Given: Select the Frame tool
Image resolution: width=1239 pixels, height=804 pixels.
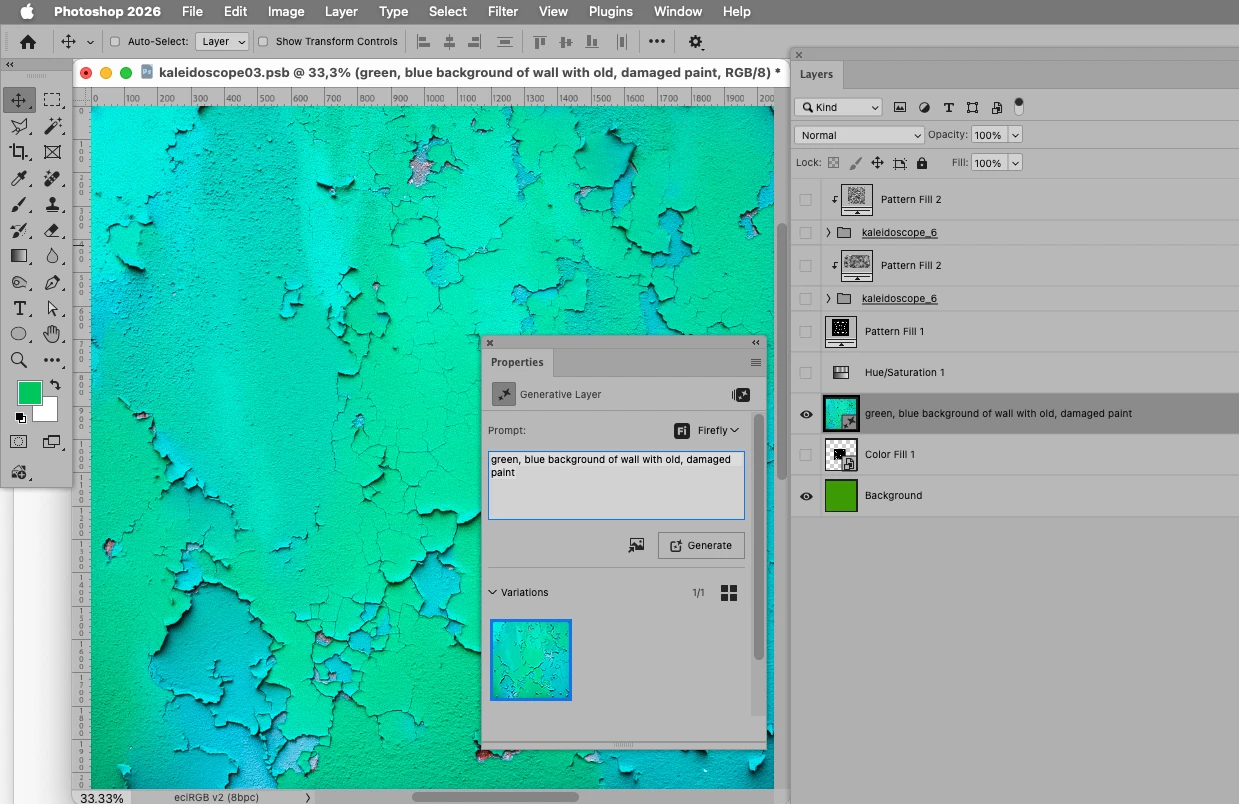Looking at the screenshot, I should tap(52, 152).
